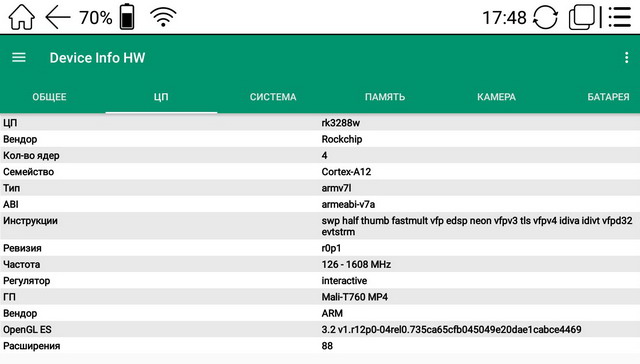Switch to the ОБЩЕЕ tab
The width and height of the screenshot is (640, 364).
point(49,97)
